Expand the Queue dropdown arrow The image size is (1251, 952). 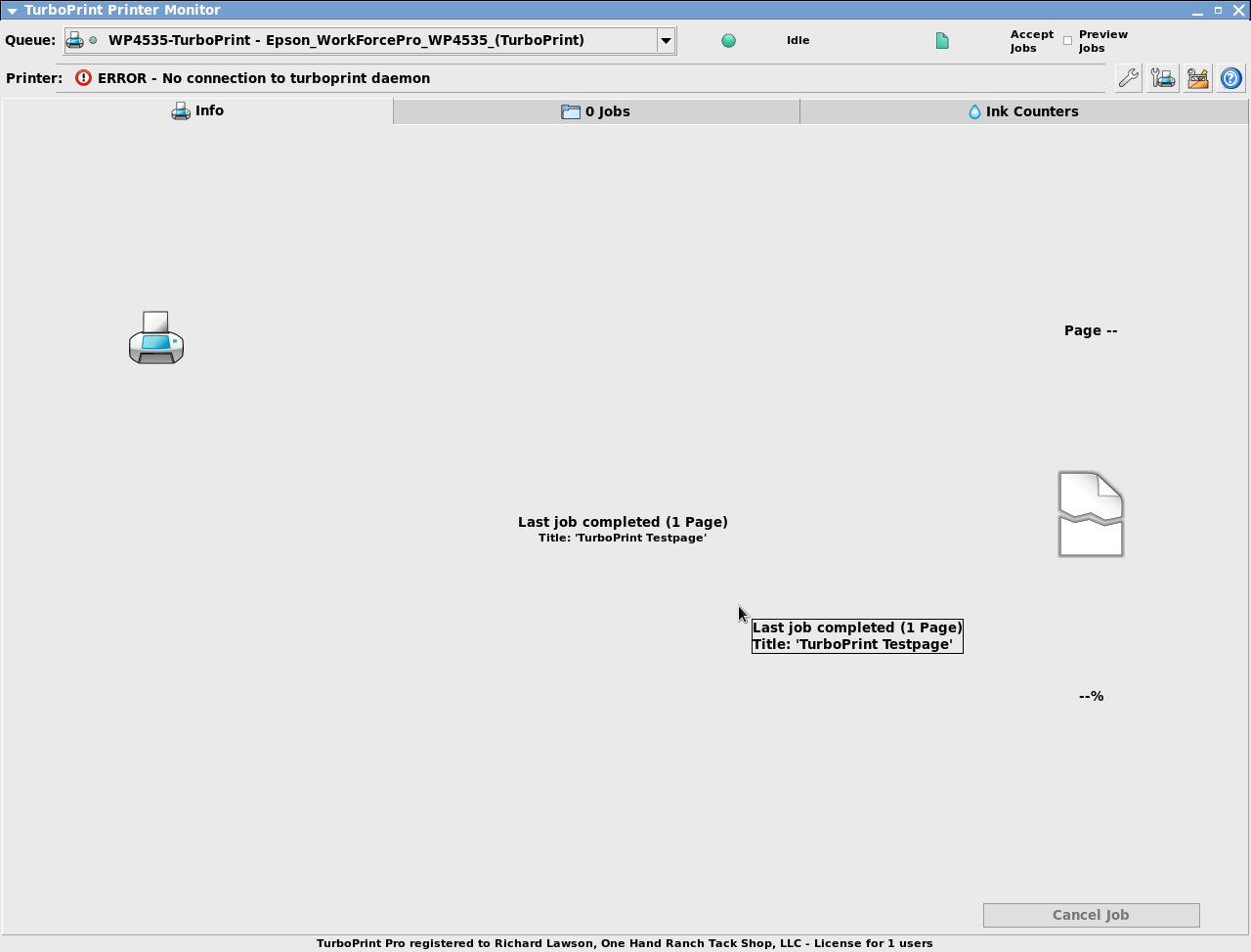[666, 41]
